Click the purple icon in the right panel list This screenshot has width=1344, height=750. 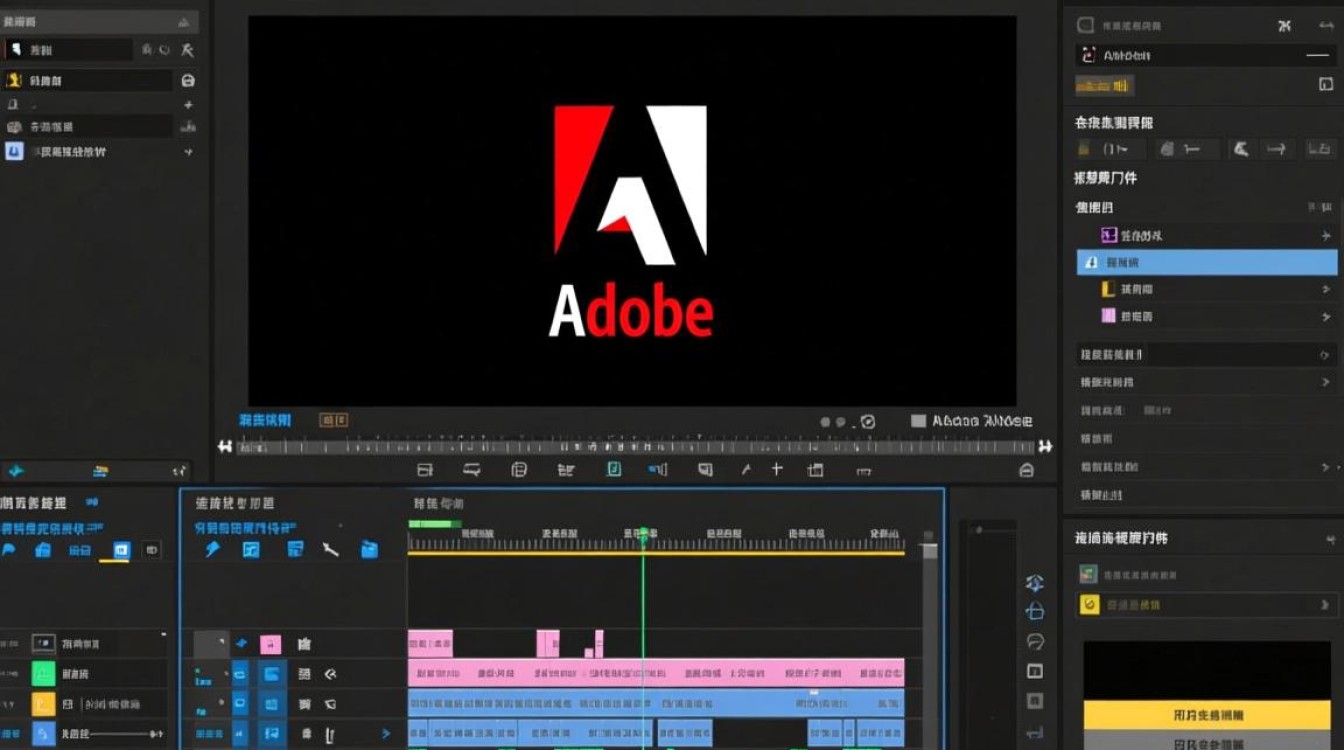(x=1108, y=235)
